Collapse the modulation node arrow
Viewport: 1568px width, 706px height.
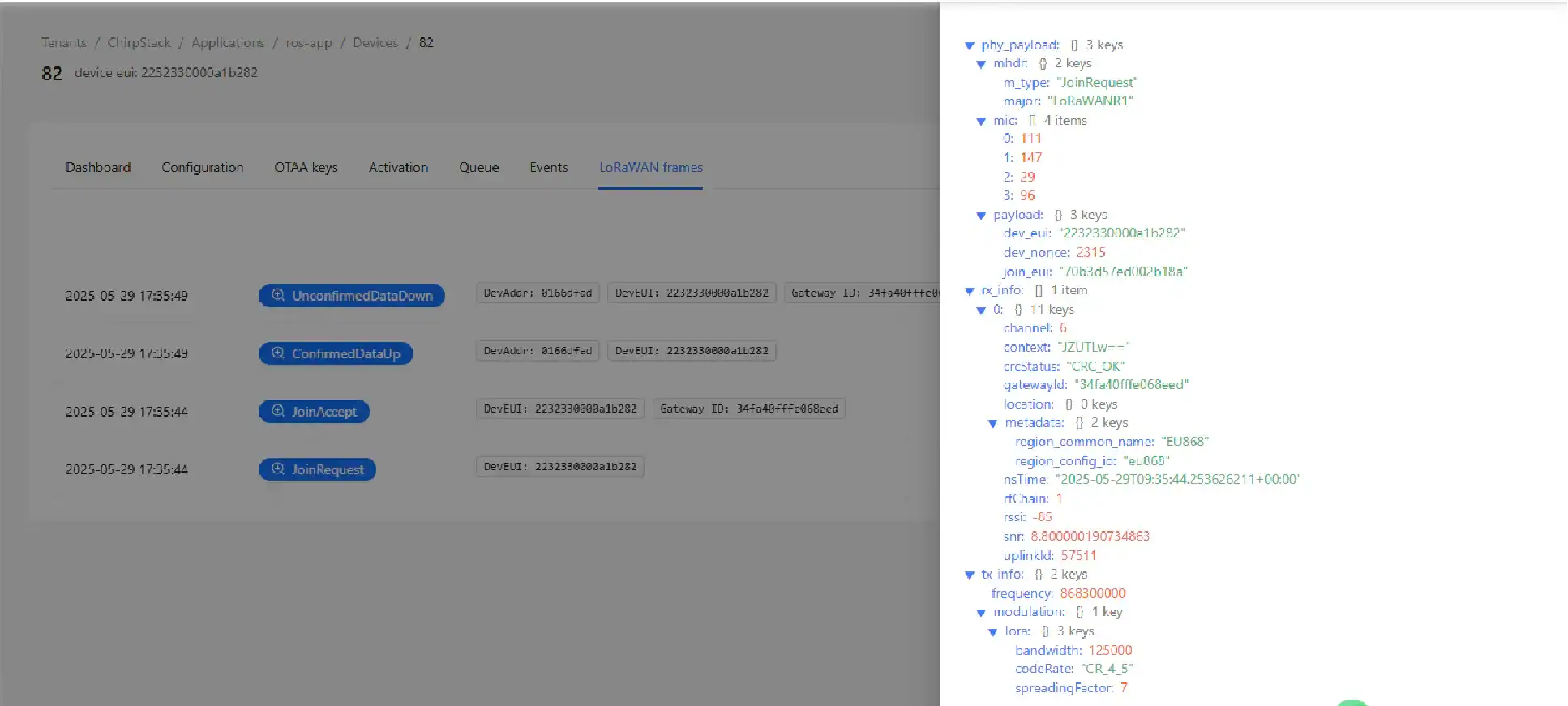click(981, 613)
